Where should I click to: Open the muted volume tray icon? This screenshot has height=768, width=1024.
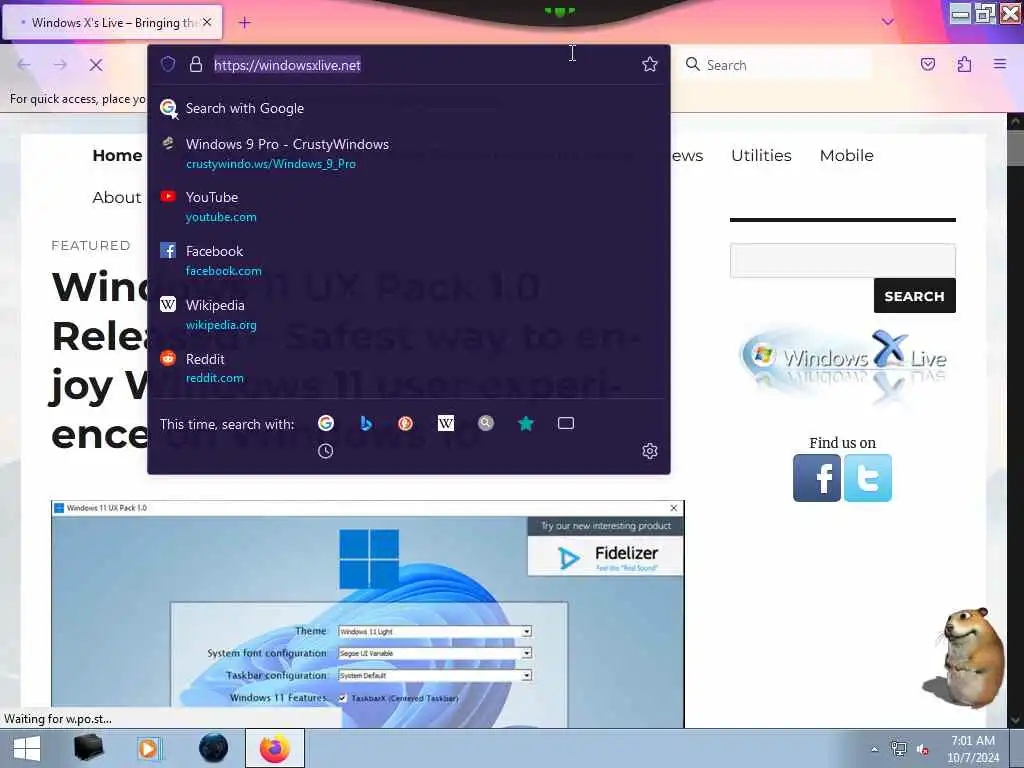coord(922,749)
